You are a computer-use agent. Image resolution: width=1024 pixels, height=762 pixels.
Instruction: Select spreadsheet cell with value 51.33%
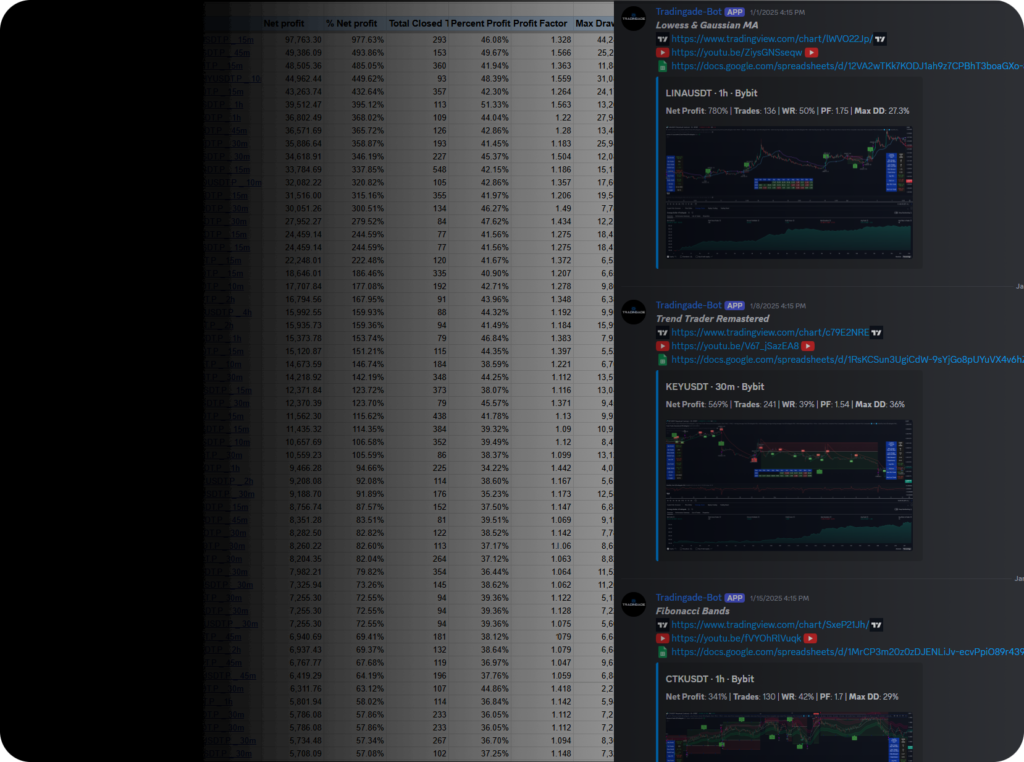494,104
